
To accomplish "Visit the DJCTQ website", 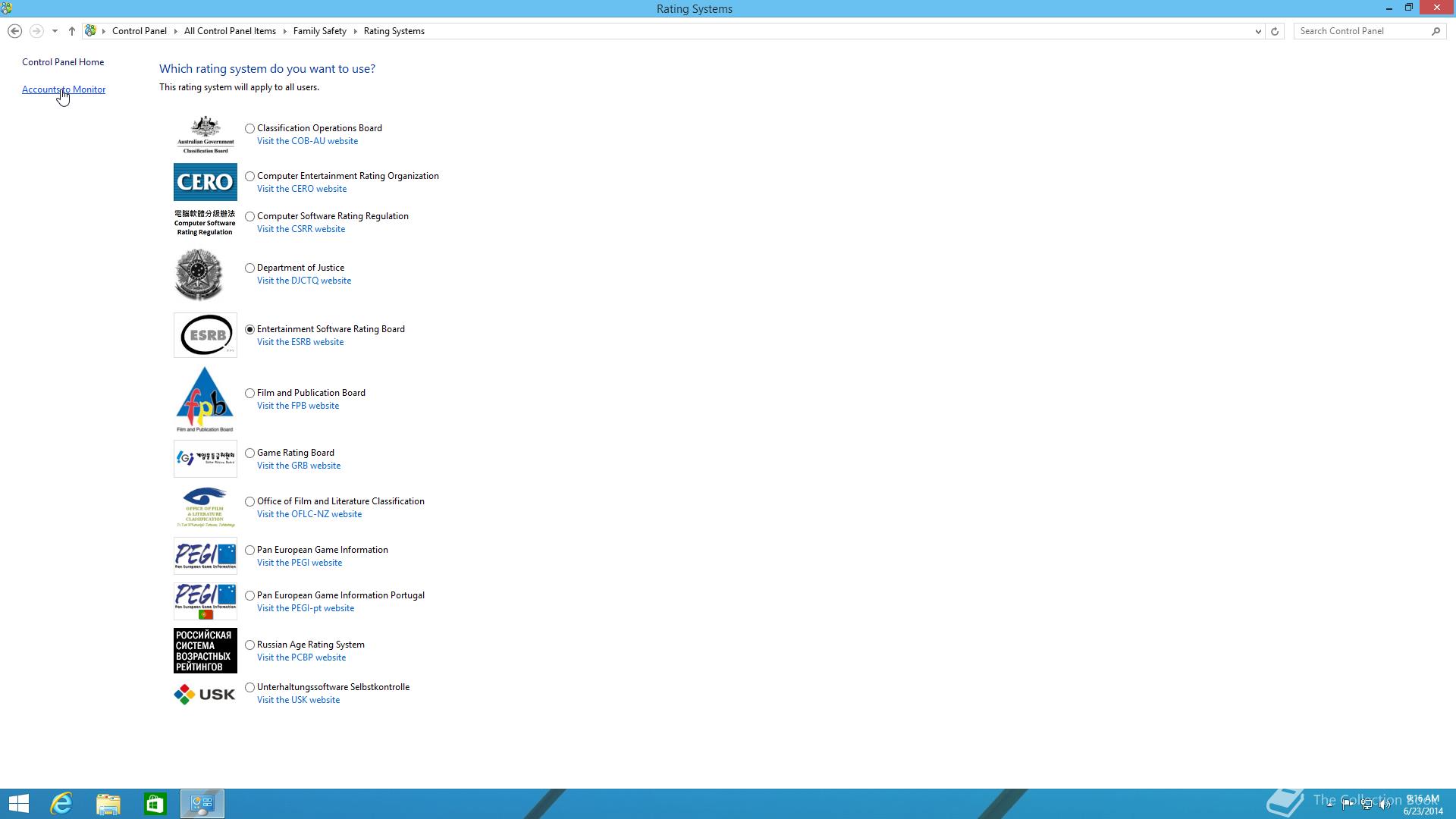I will (304, 281).
